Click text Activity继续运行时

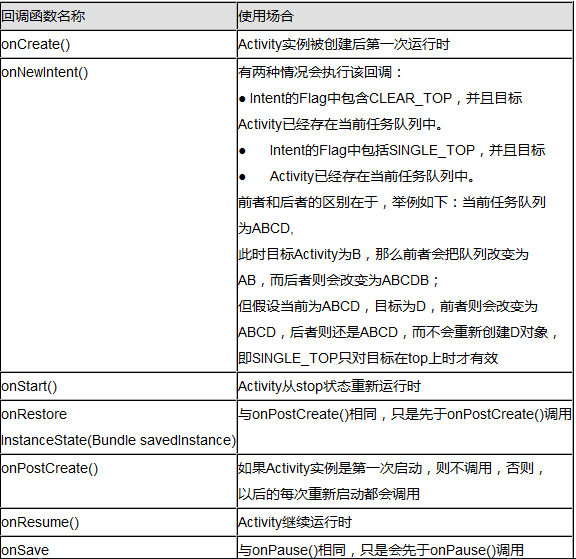click(x=295, y=522)
